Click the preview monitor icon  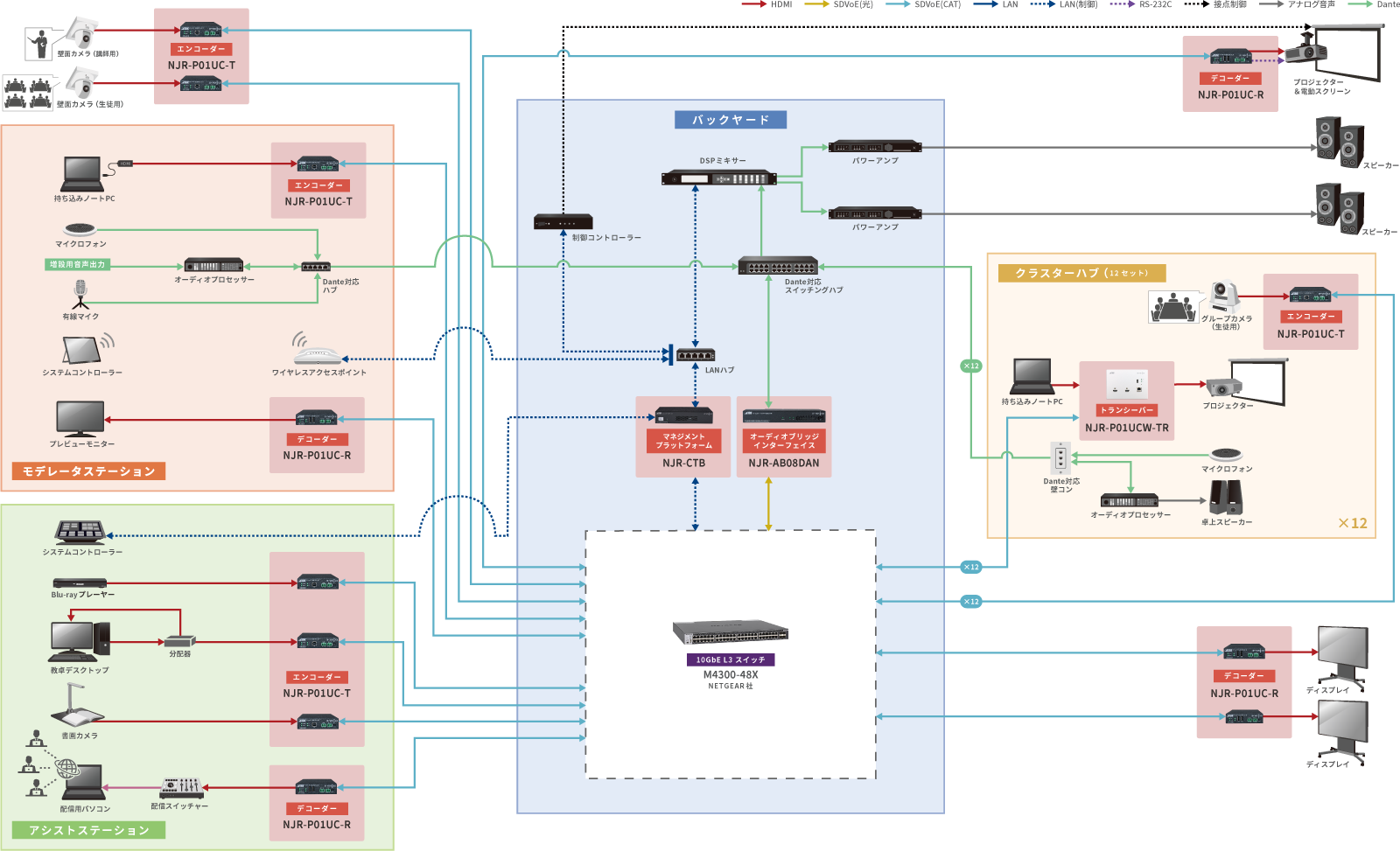point(80,419)
